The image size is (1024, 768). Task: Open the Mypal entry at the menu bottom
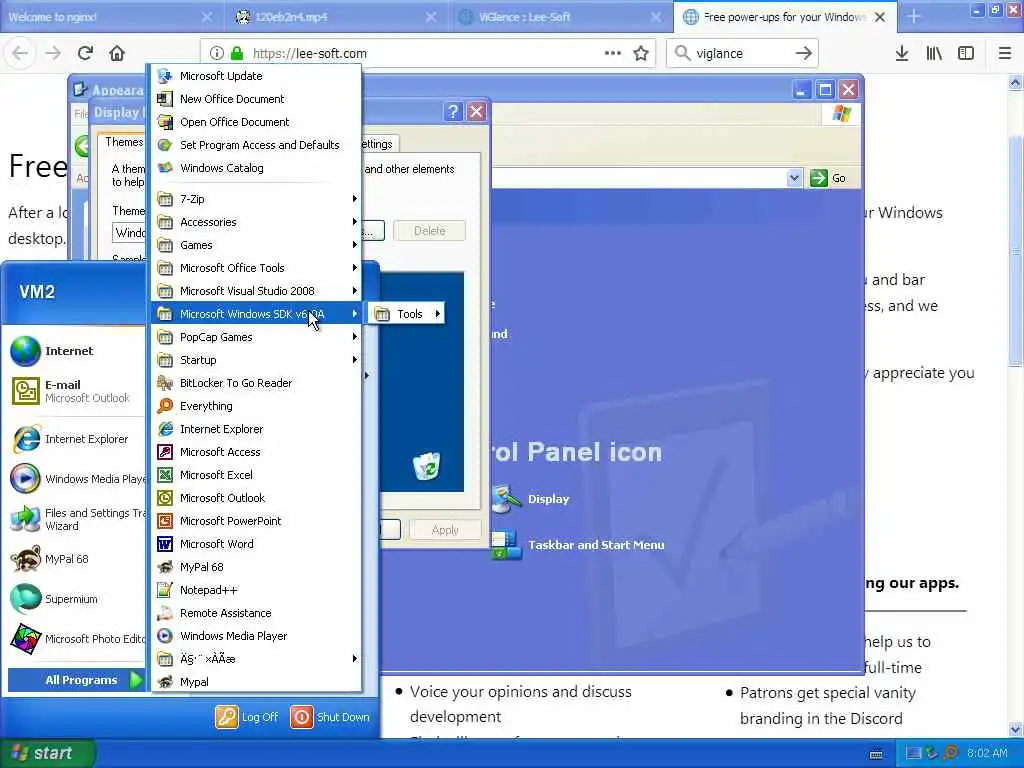pos(256,682)
